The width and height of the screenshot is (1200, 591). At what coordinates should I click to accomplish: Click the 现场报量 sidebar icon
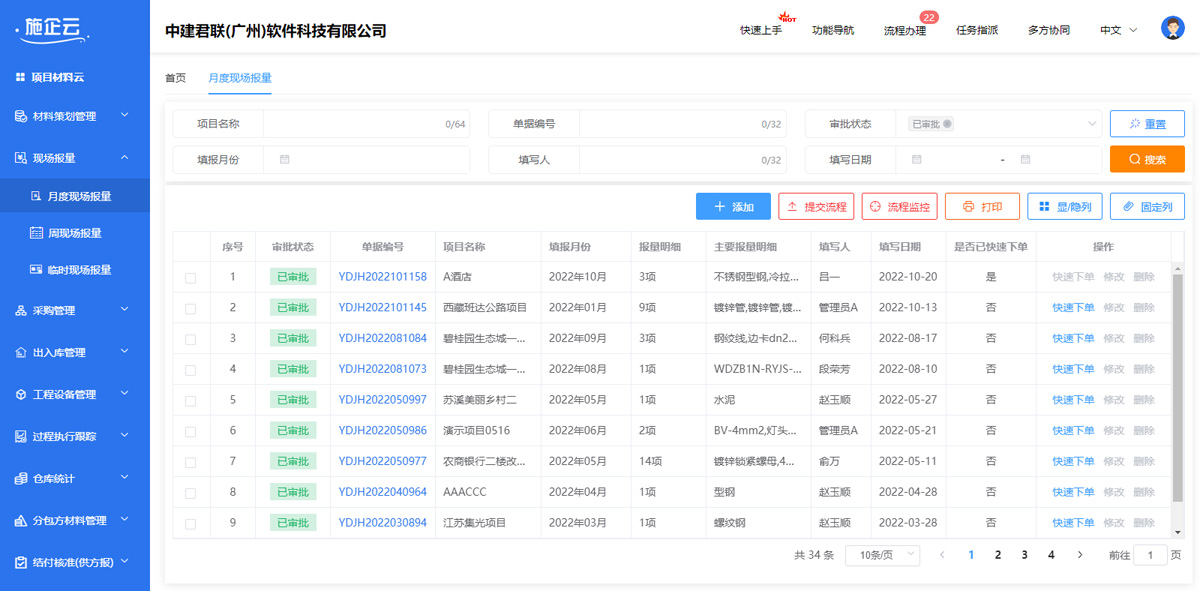pyautogui.click(x=21, y=158)
